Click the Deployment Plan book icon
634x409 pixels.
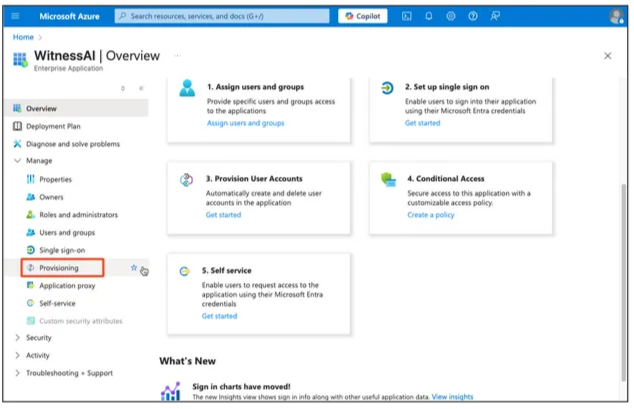pos(17,126)
